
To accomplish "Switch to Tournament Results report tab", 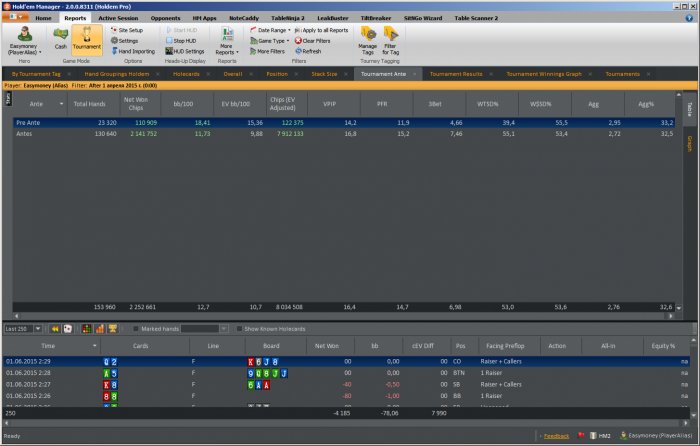I will [x=456, y=74].
